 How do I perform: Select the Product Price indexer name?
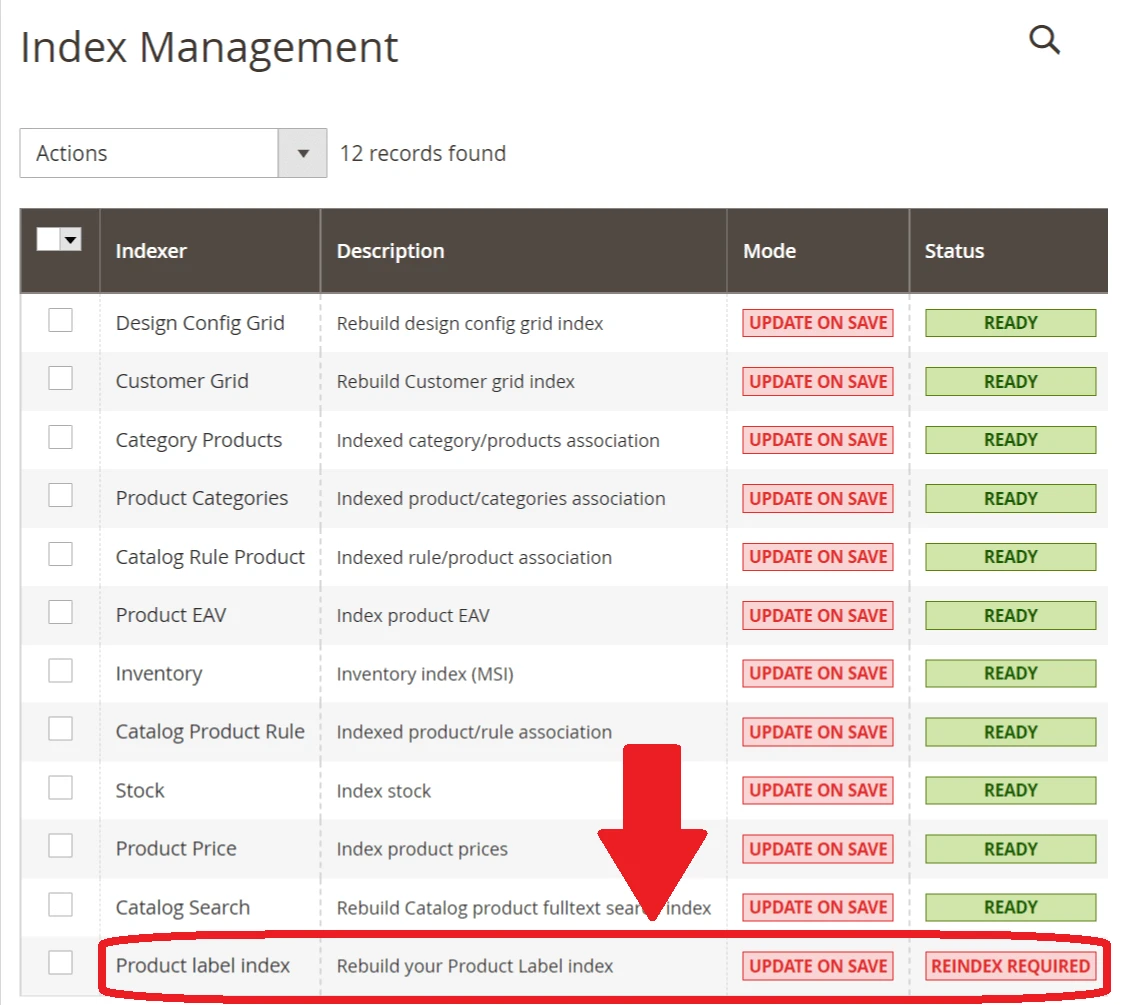[176, 849]
